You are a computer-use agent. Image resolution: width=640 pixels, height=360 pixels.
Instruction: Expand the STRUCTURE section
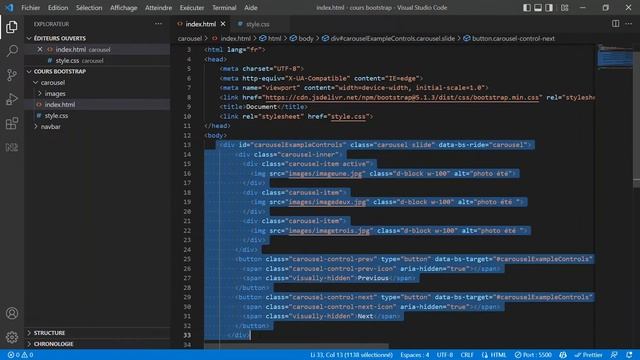pyautogui.click(x=49, y=333)
